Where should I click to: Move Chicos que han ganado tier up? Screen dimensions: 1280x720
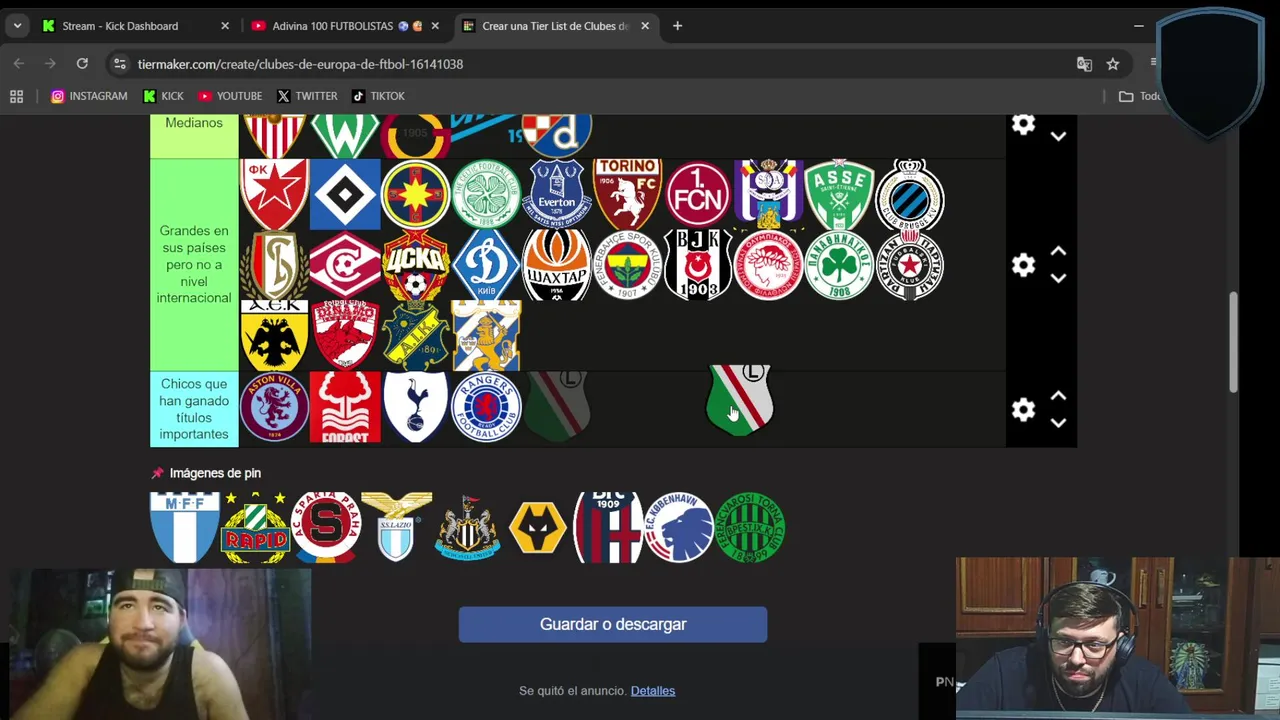[1058, 396]
